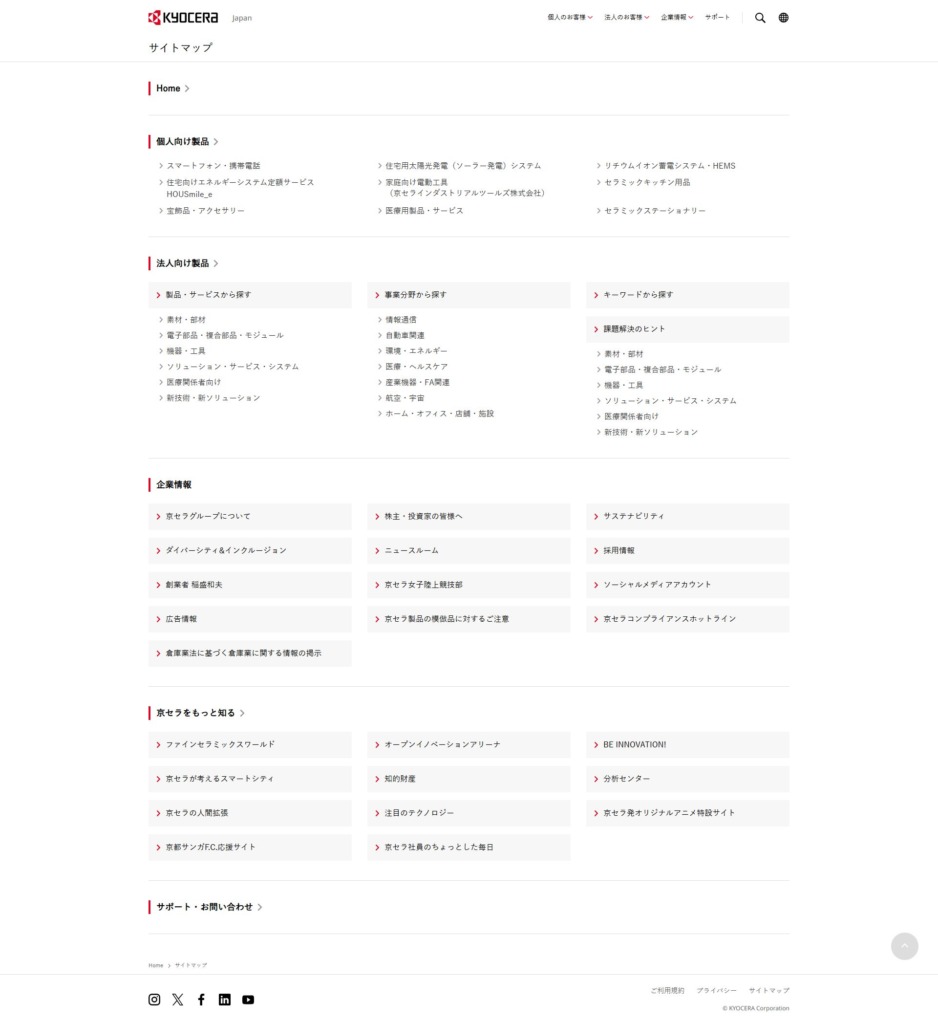
Task: Click the scroll-to-top round button
Action: [904, 946]
